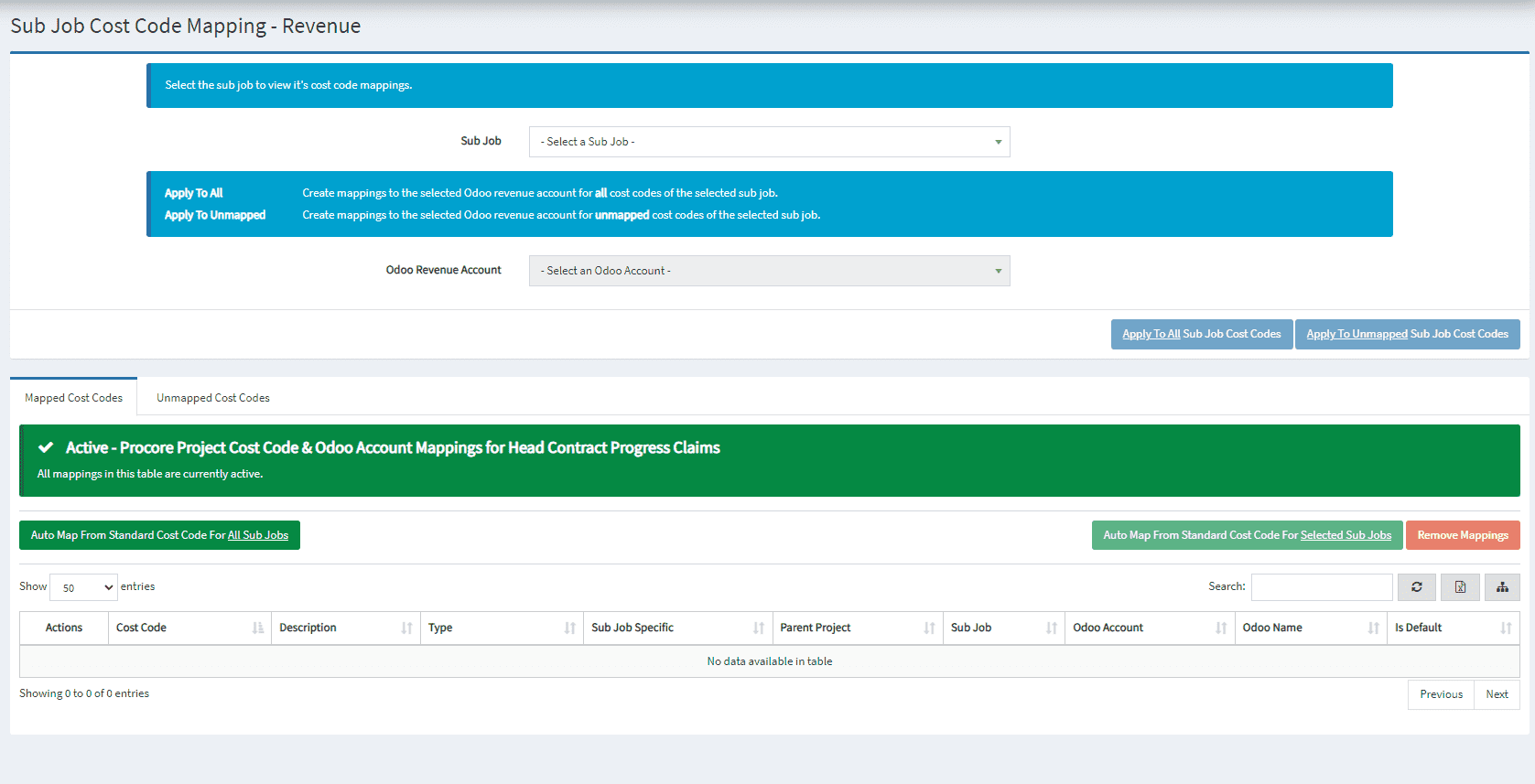Open the Sub Job dropdown
This screenshot has width=1535, height=784.
769,142
